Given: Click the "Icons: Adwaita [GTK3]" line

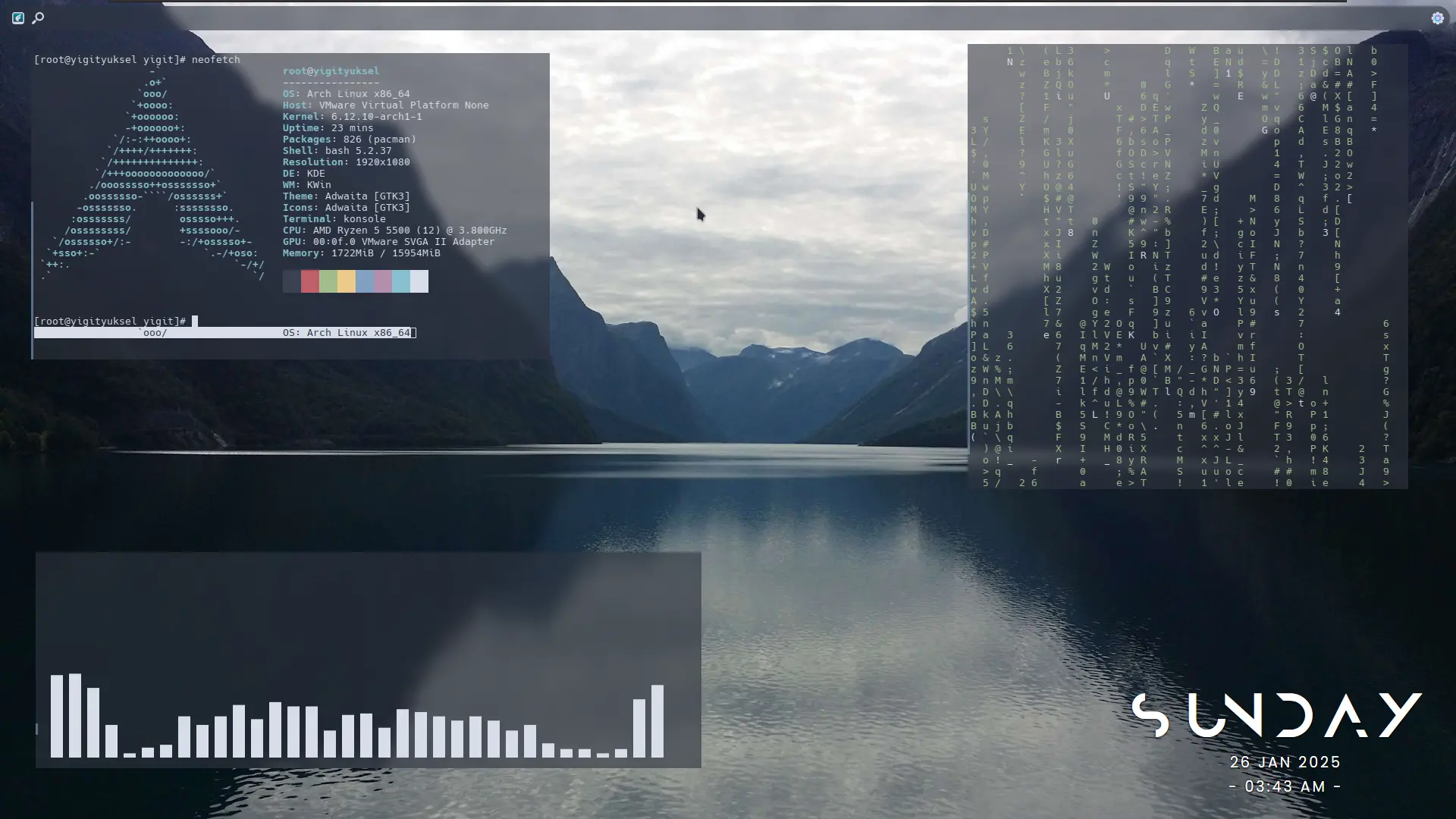Looking at the screenshot, I should (x=347, y=208).
